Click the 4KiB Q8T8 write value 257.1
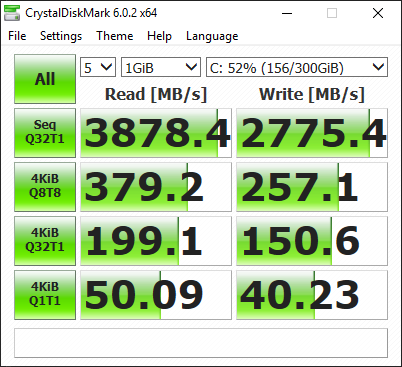Screen dimensions: 402x367 coord(312,187)
